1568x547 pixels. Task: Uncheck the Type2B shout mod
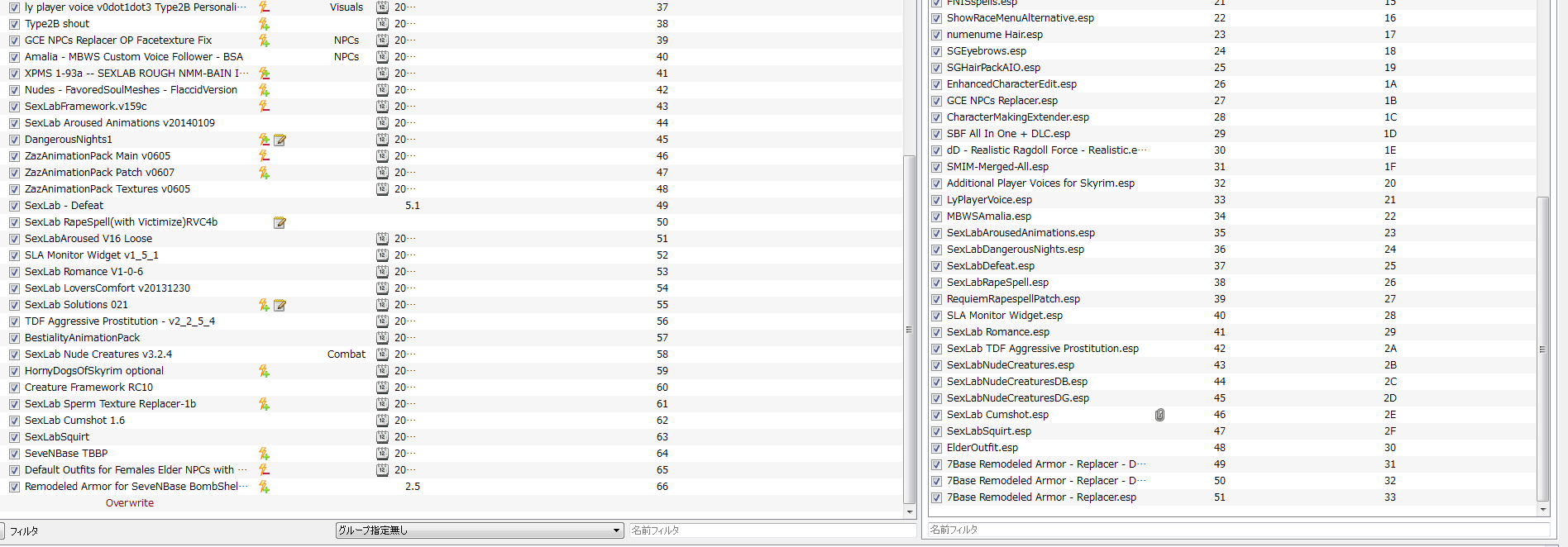pos(14,24)
